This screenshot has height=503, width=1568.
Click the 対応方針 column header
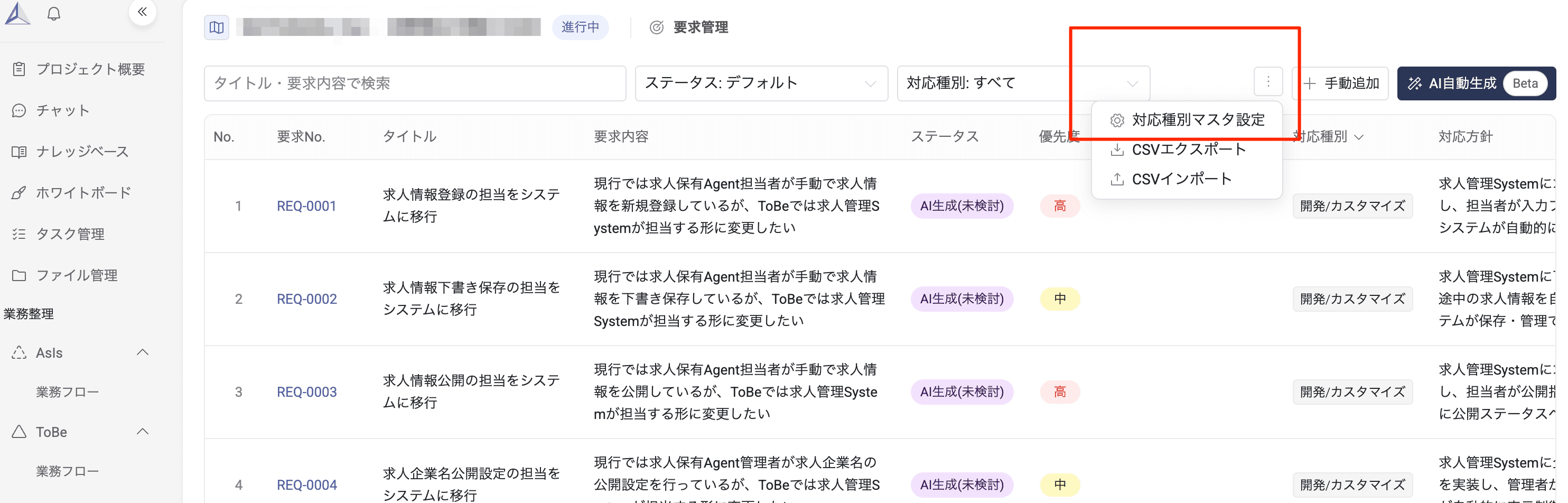click(1466, 137)
